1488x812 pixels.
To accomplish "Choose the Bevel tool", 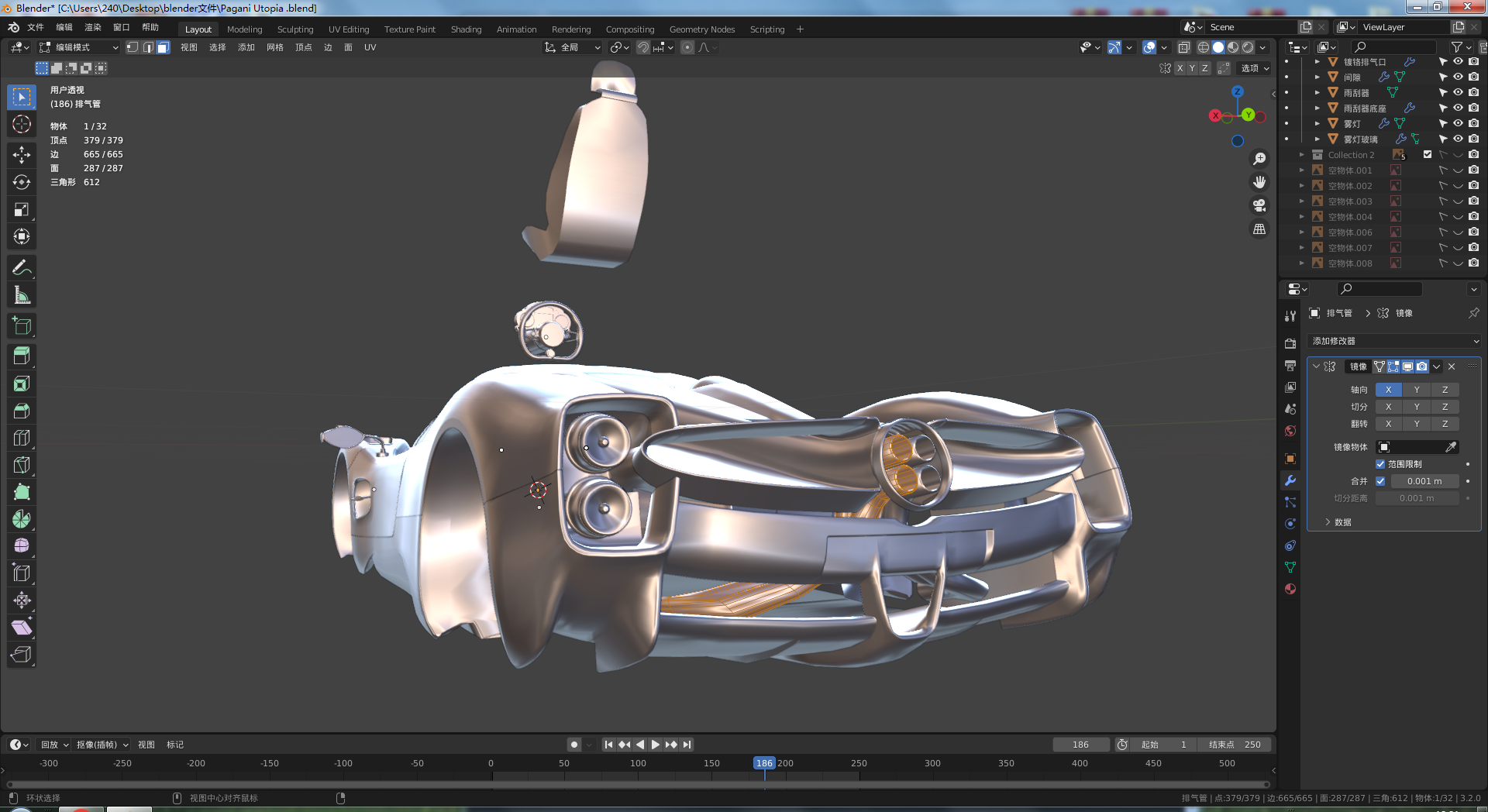I will (x=22, y=411).
